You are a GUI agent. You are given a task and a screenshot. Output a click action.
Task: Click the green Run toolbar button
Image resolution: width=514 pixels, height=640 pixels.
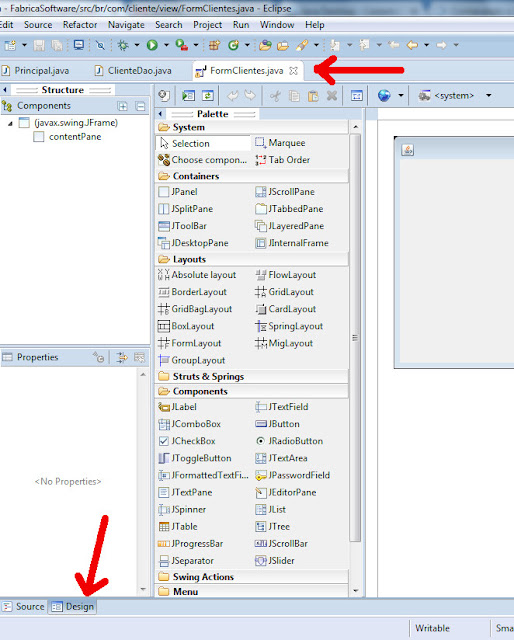(x=153, y=45)
